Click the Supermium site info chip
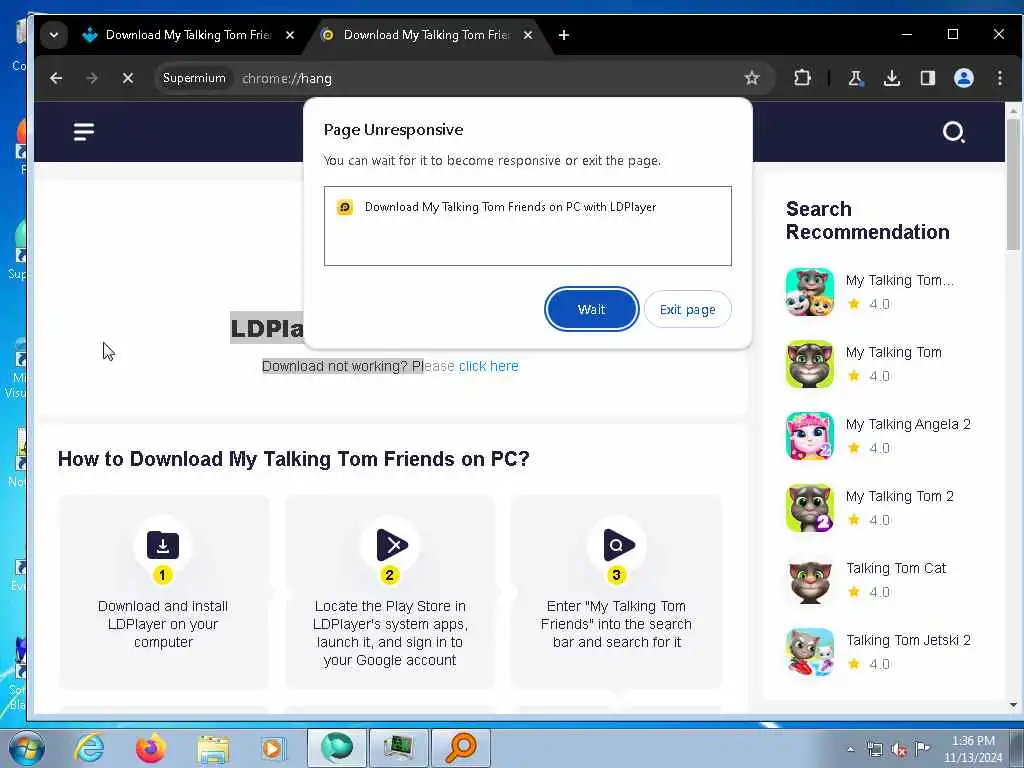The image size is (1024, 768). (x=194, y=78)
